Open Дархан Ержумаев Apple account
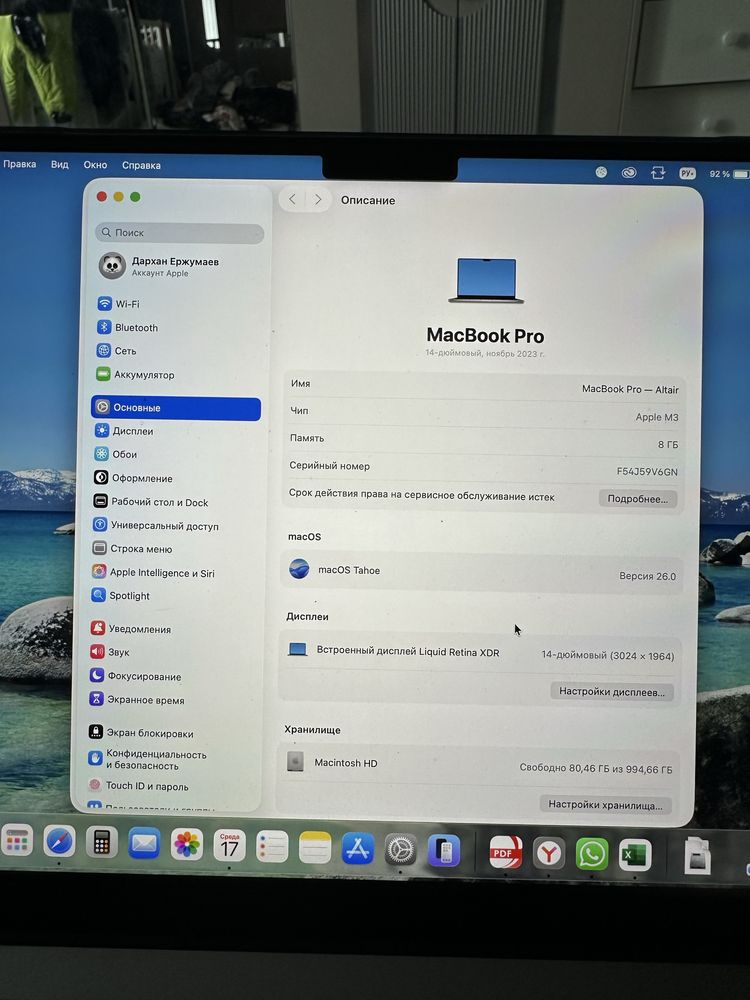This screenshot has height=1000, width=750. [159, 266]
